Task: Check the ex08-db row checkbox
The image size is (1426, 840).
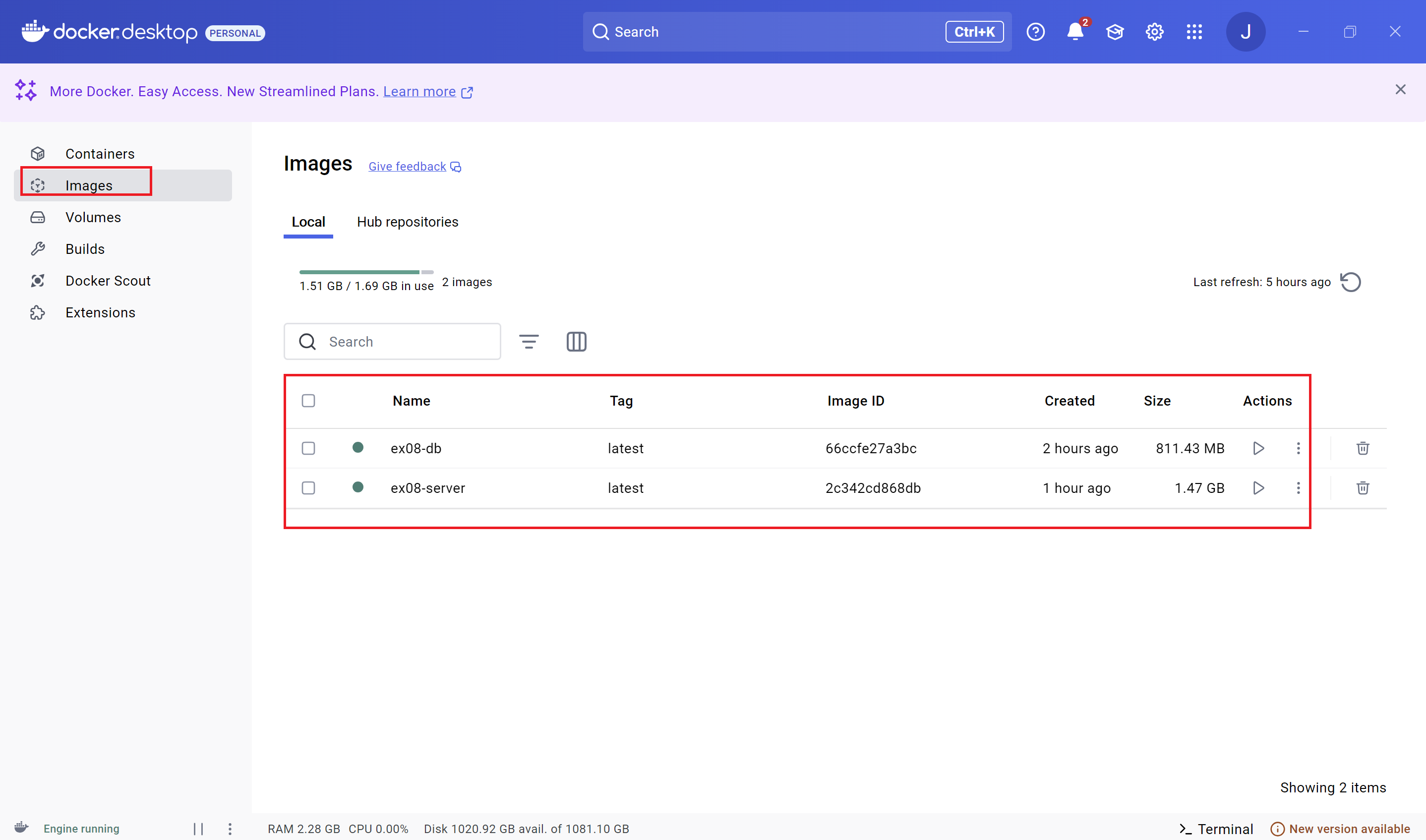Action: click(308, 448)
